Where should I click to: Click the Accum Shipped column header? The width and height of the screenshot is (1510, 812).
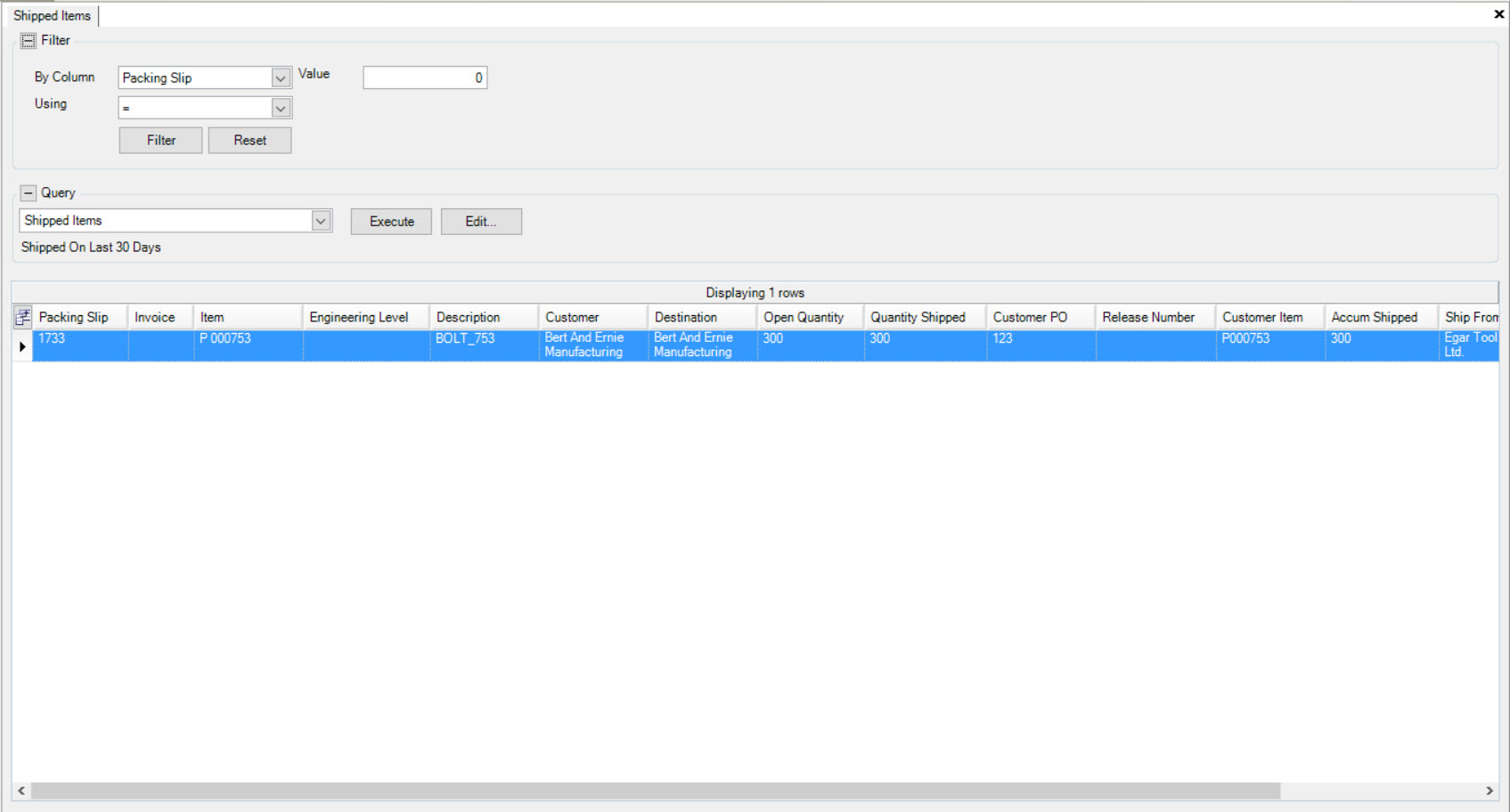point(1382,317)
